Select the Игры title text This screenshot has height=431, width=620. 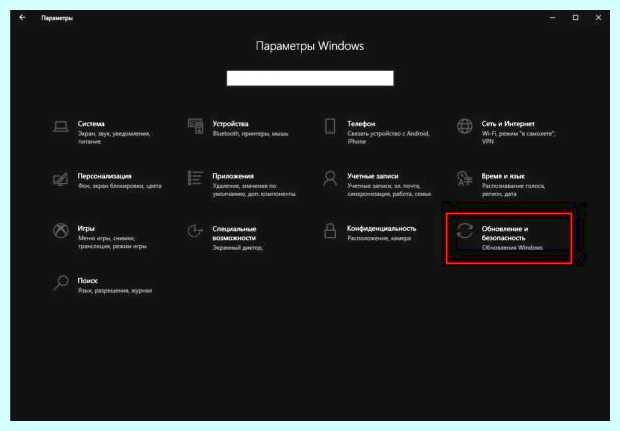[86, 229]
